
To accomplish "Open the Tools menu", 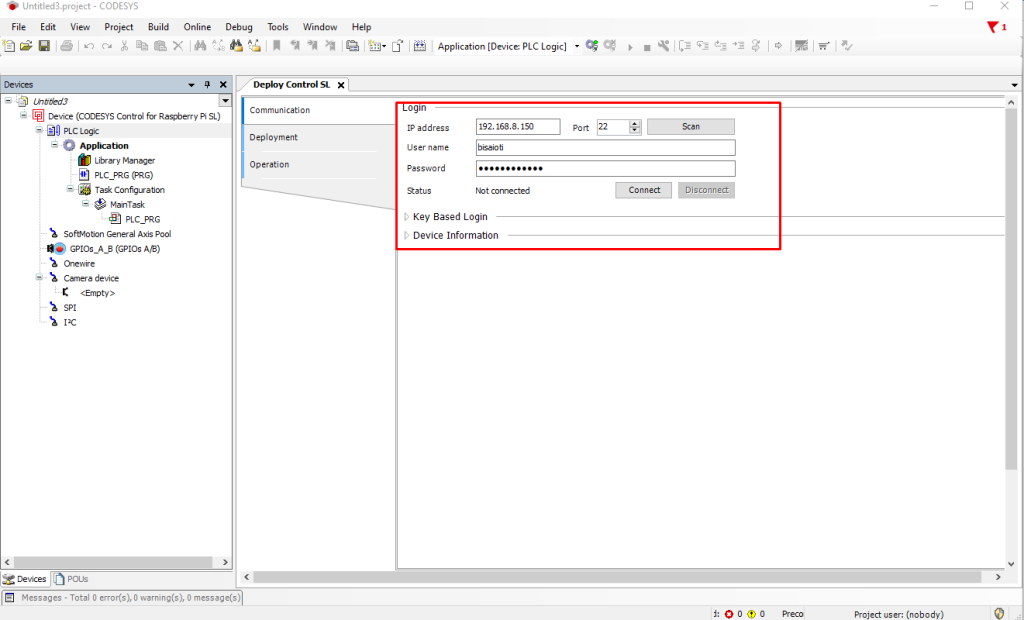I will click(x=278, y=27).
